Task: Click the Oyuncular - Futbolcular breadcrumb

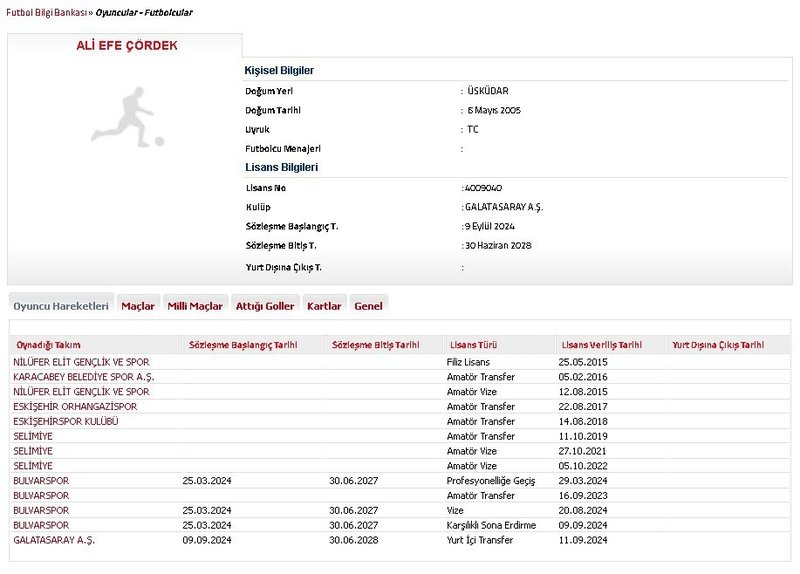Action: pyautogui.click(x=144, y=13)
